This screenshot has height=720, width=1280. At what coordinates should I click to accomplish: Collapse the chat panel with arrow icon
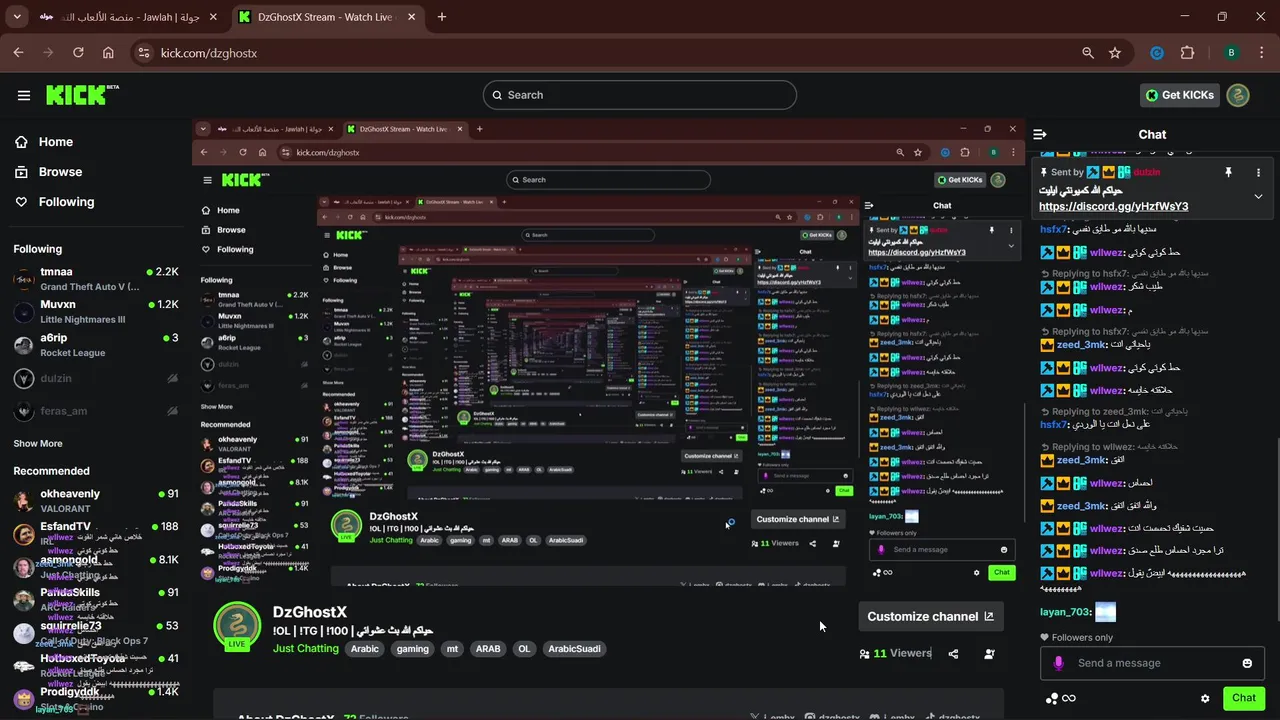pyautogui.click(x=1040, y=134)
